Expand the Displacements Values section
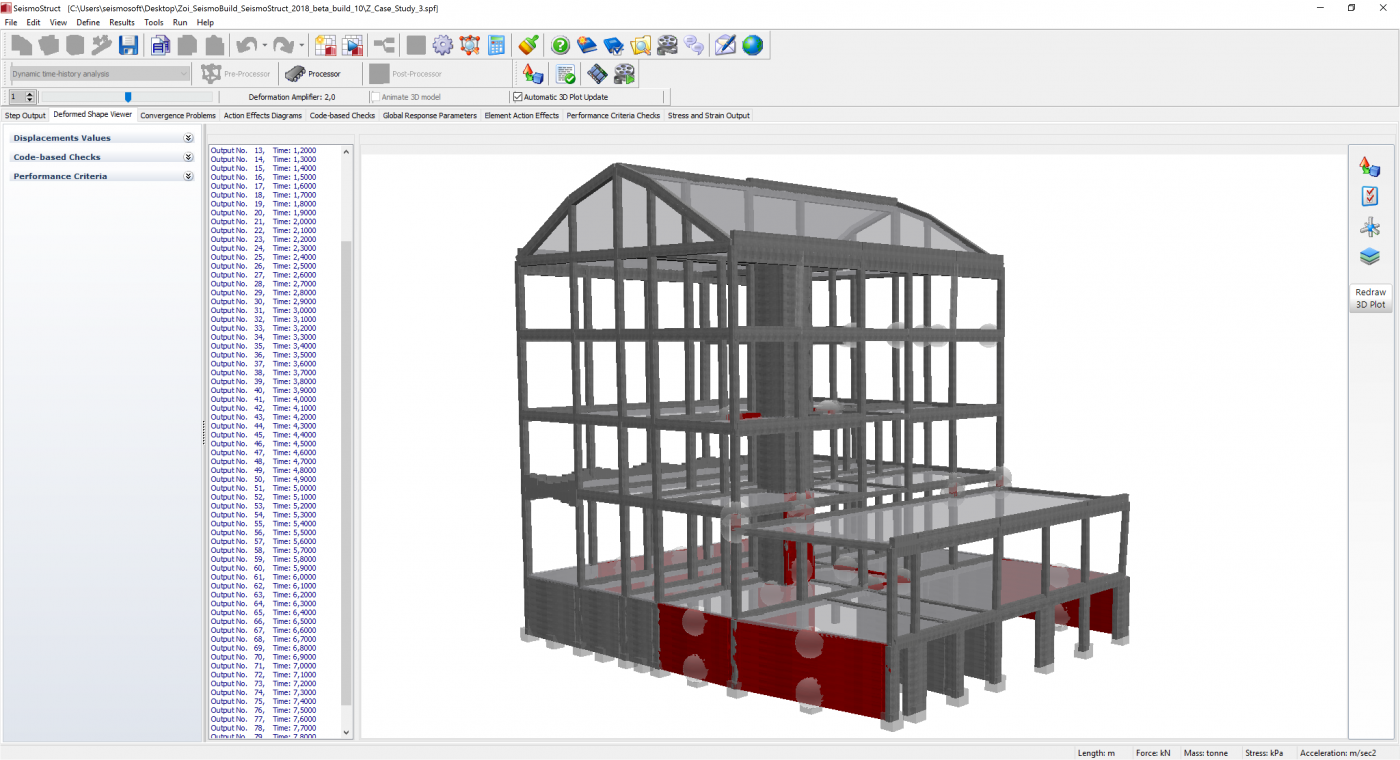Viewport: 1400px width, 760px height. point(188,138)
